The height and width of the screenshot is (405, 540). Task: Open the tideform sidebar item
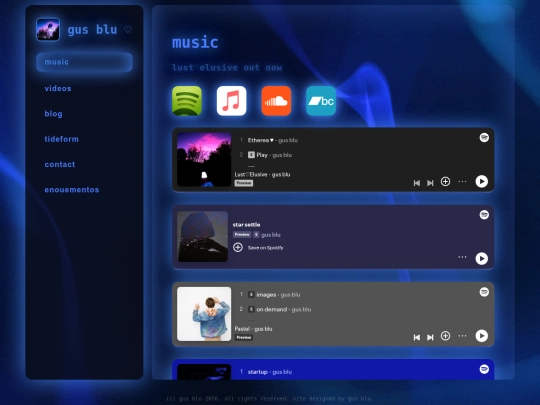point(61,139)
